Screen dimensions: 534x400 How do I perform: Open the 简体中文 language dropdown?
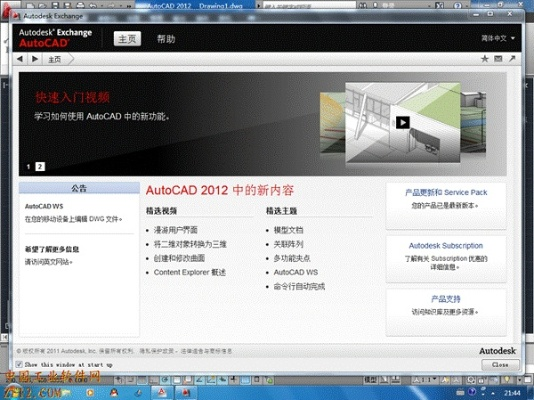pyautogui.click(x=498, y=38)
